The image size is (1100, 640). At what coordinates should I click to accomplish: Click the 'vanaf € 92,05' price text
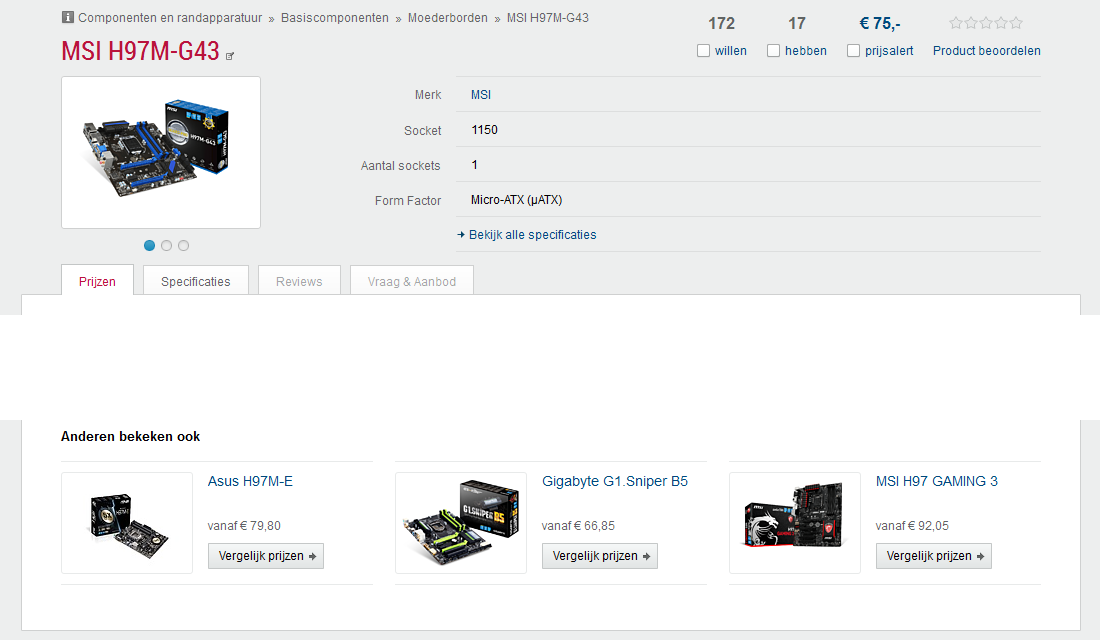912,526
